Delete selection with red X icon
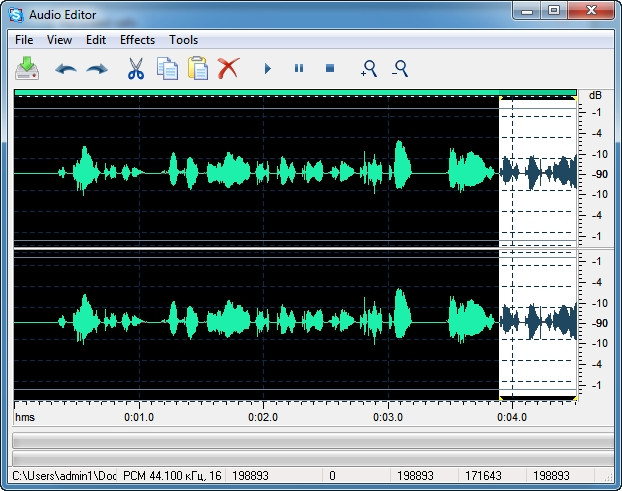622x491 pixels. point(228,68)
